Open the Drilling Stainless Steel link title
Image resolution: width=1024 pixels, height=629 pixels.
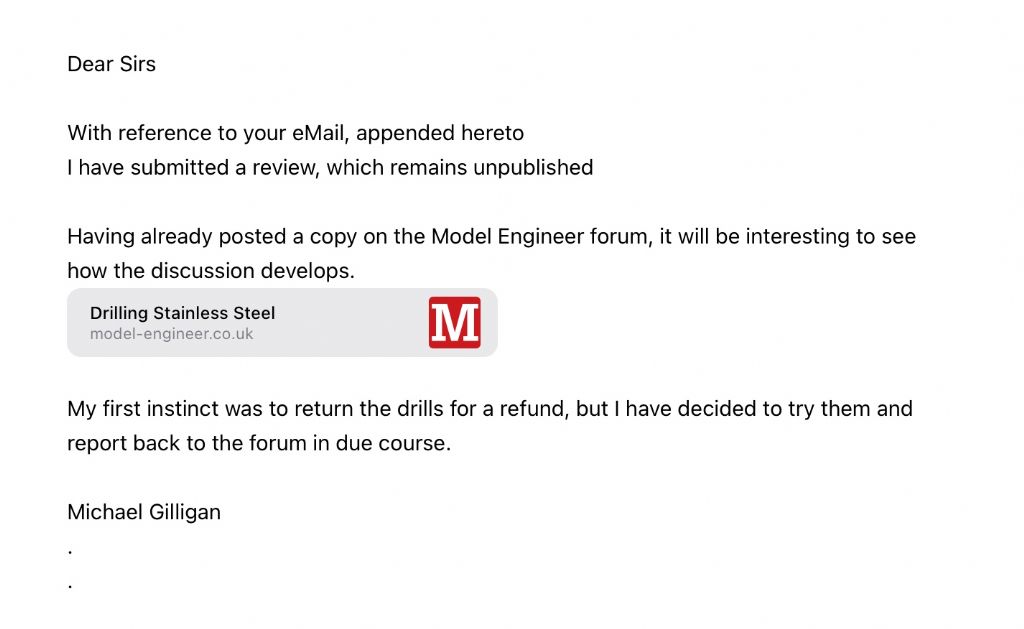coord(182,313)
